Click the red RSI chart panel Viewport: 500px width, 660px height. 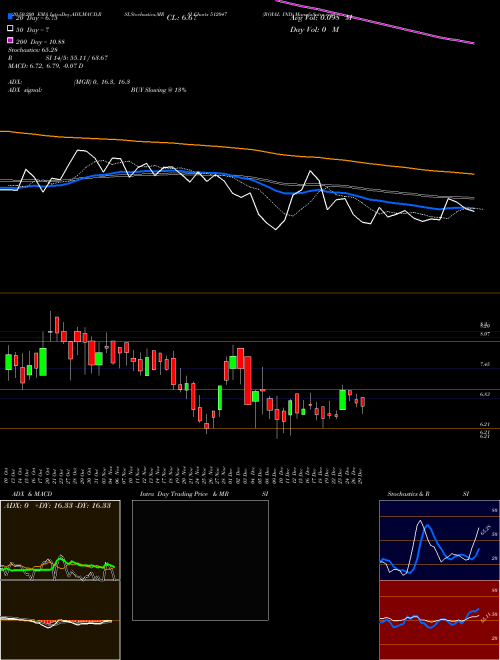click(439, 620)
